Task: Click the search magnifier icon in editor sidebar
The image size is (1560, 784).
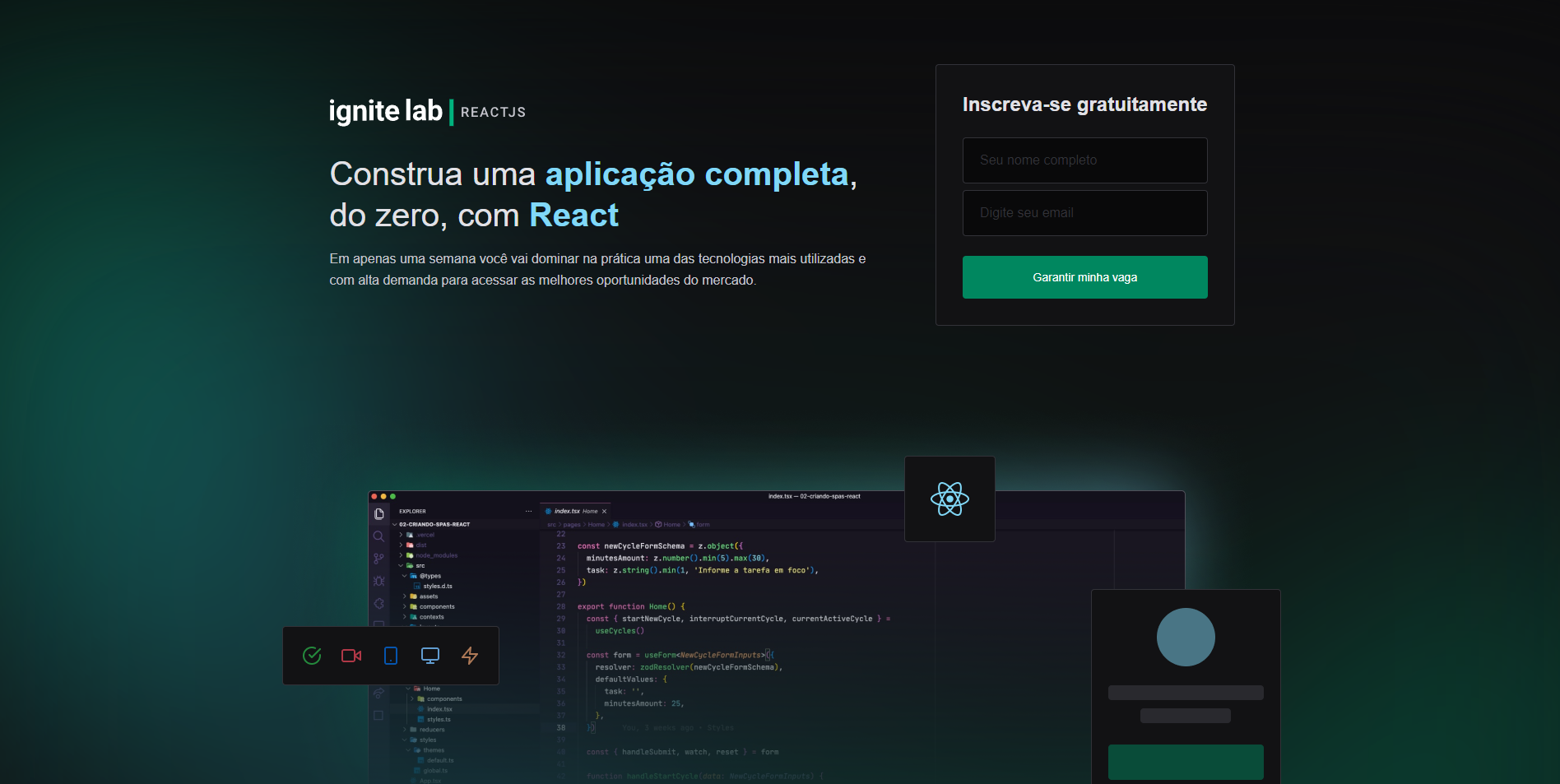Action: pos(378,536)
